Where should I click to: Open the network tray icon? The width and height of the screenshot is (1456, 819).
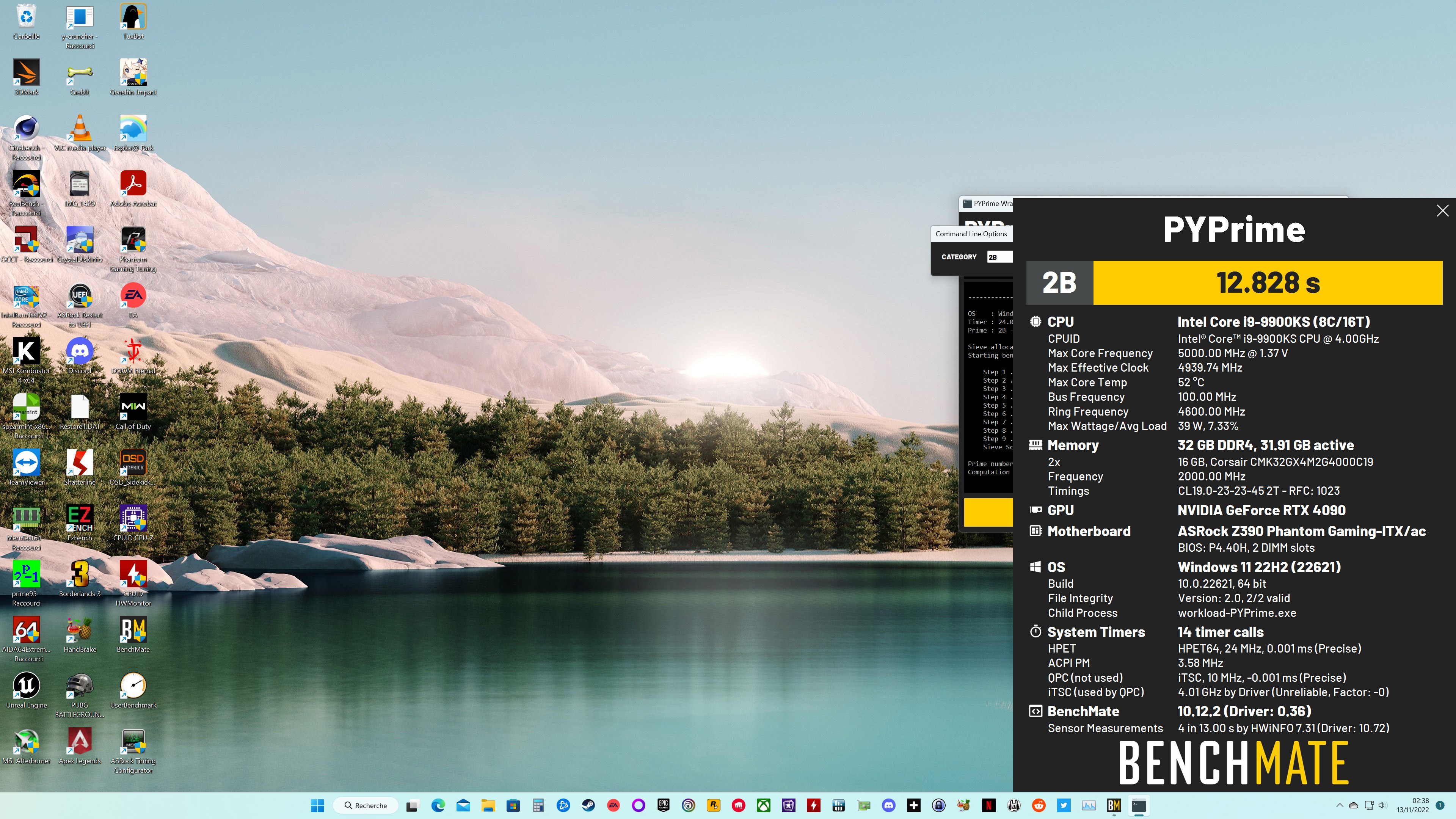1368,805
